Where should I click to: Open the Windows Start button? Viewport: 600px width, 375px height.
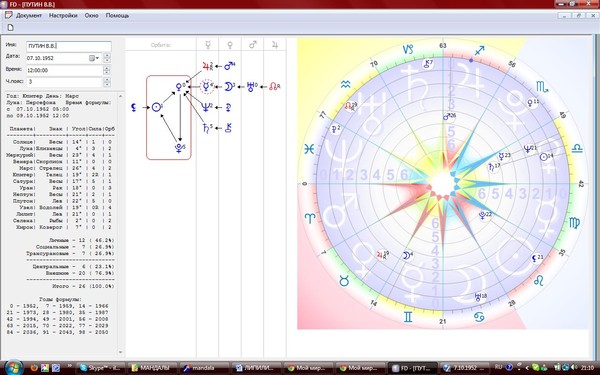coord(14,367)
